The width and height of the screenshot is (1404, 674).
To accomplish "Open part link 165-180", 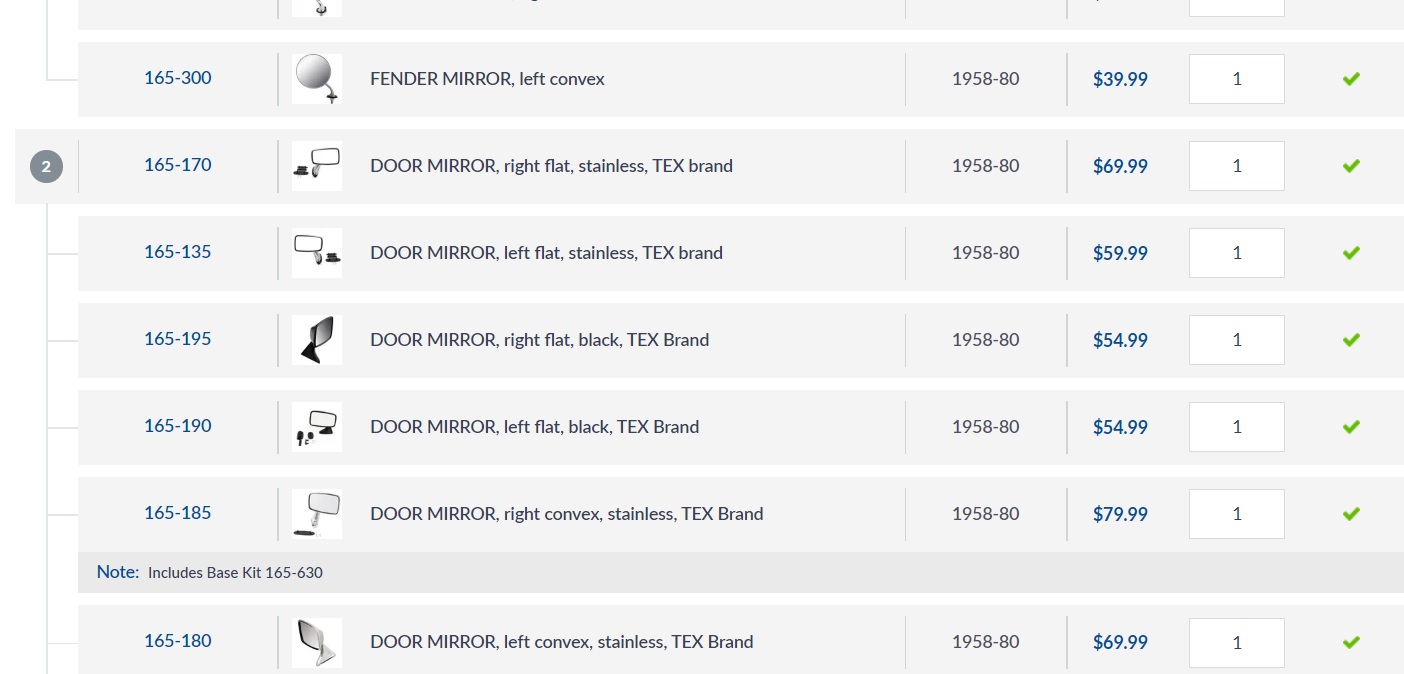I will click(x=178, y=641).
